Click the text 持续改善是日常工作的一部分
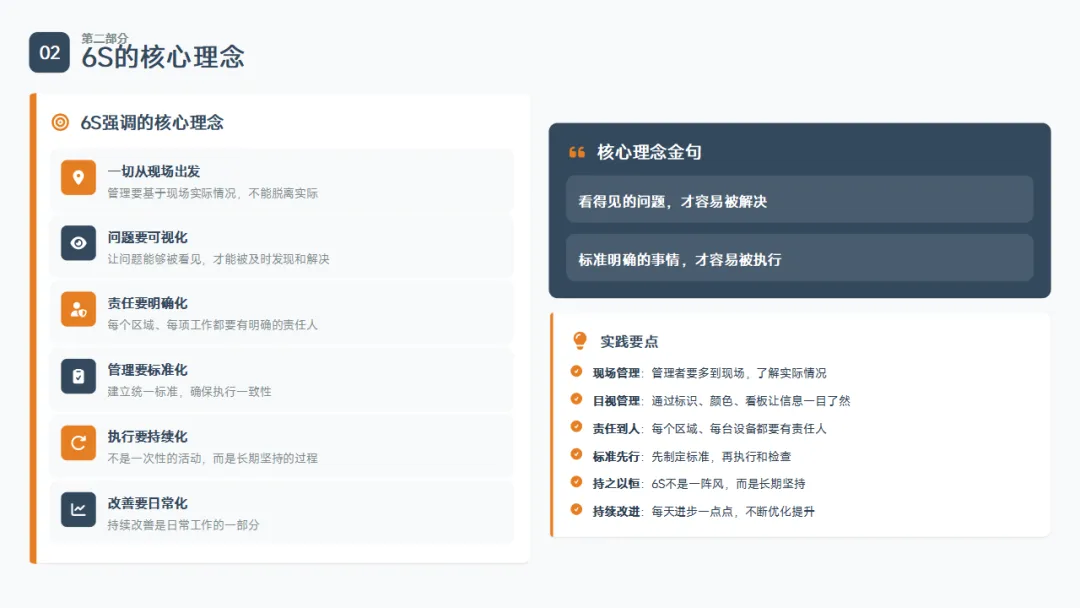The image size is (1080, 608). click(x=183, y=525)
